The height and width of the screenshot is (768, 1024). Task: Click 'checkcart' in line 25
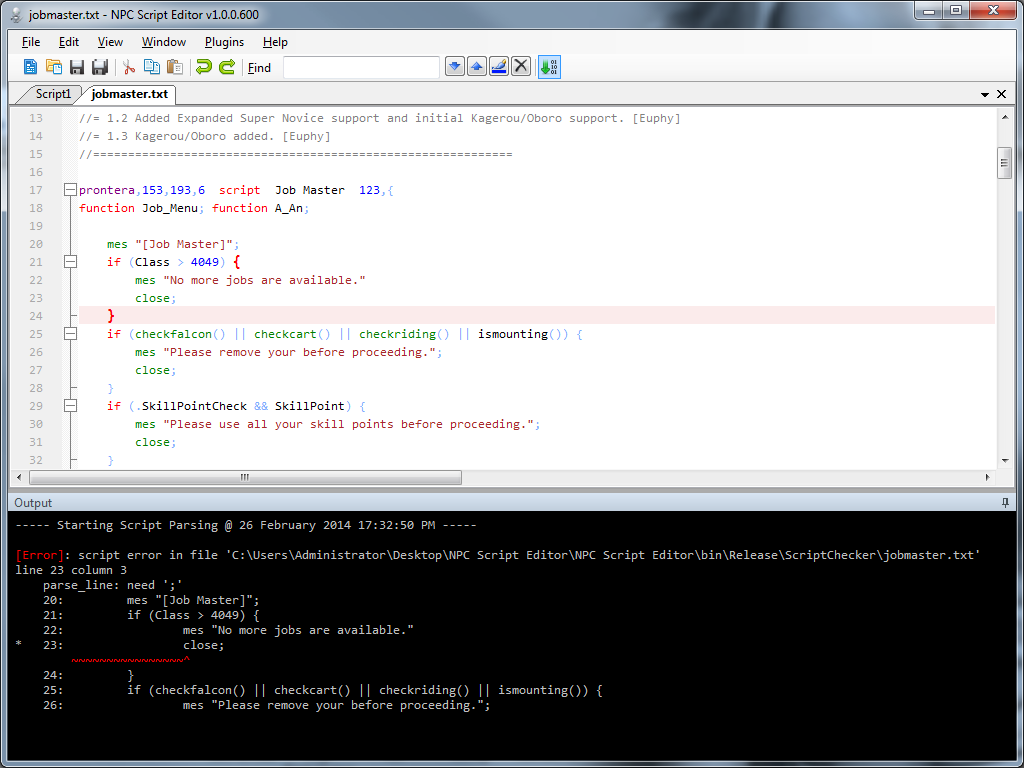[x=285, y=334]
